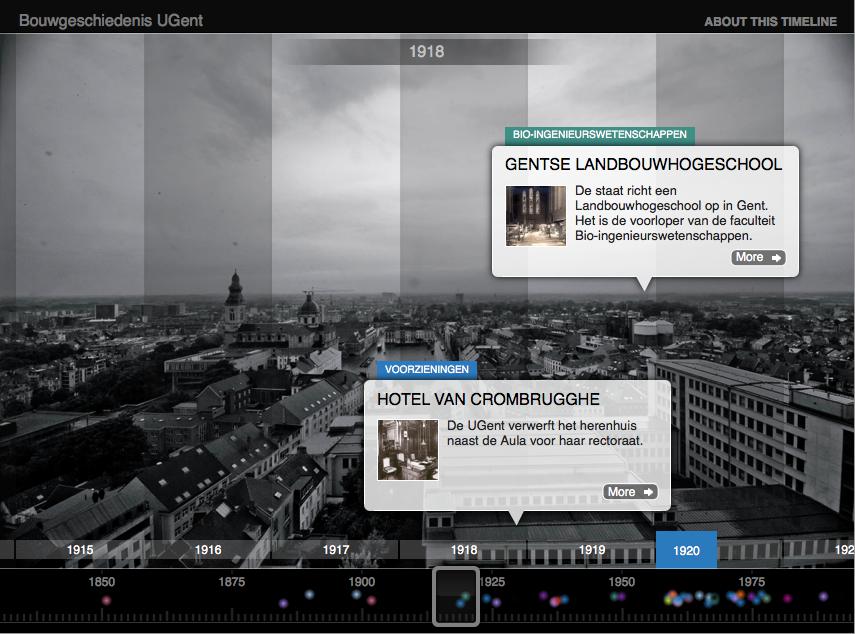The width and height of the screenshot is (855, 634).
Task: Jump to year 1917 on the year band
Action: [x=336, y=550]
